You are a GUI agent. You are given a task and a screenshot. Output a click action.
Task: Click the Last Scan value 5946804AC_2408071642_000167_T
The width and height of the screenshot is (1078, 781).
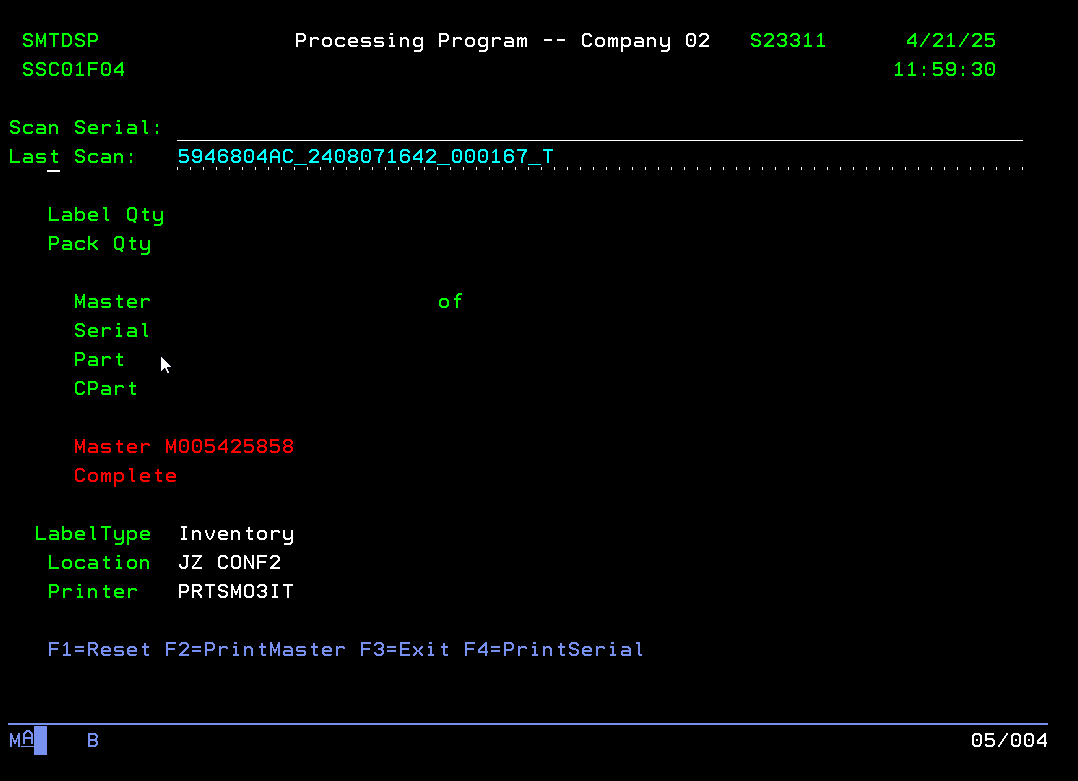365,157
